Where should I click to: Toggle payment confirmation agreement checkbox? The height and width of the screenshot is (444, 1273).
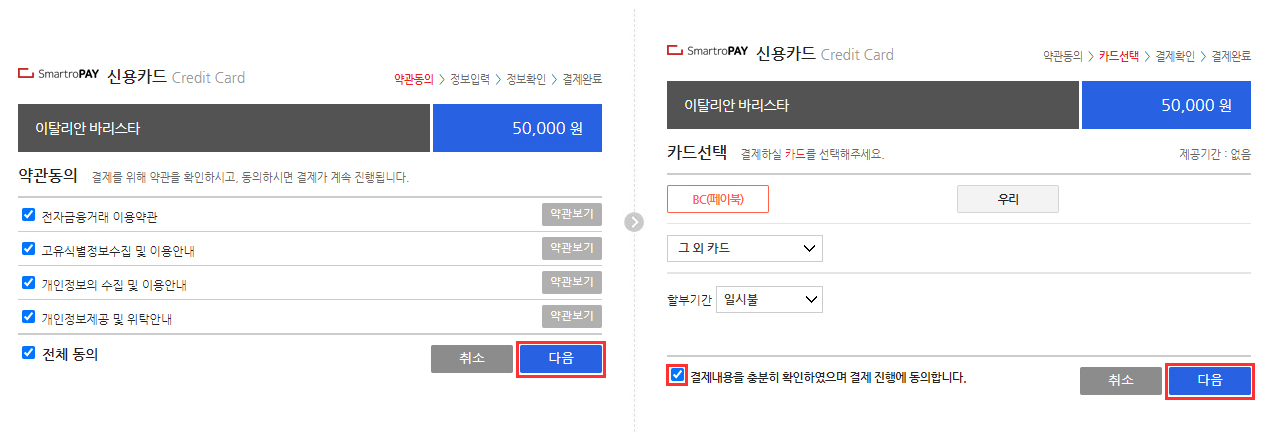[x=678, y=376]
